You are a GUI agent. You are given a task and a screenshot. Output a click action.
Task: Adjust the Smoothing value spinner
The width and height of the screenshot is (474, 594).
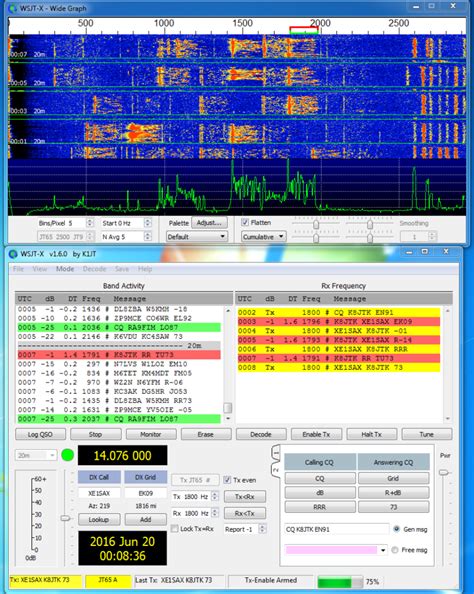tap(432, 237)
